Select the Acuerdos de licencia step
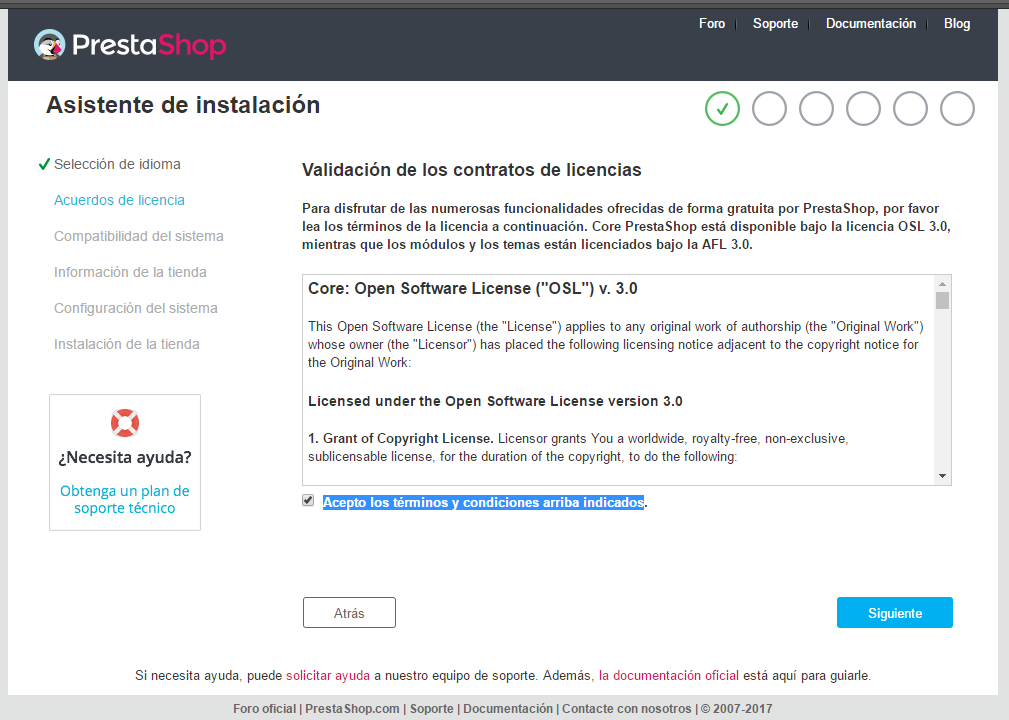This screenshot has height=720, width=1009. (x=119, y=200)
